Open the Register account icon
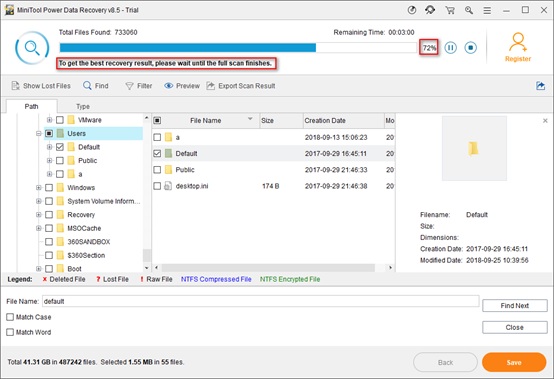The image size is (554, 379). (x=518, y=47)
